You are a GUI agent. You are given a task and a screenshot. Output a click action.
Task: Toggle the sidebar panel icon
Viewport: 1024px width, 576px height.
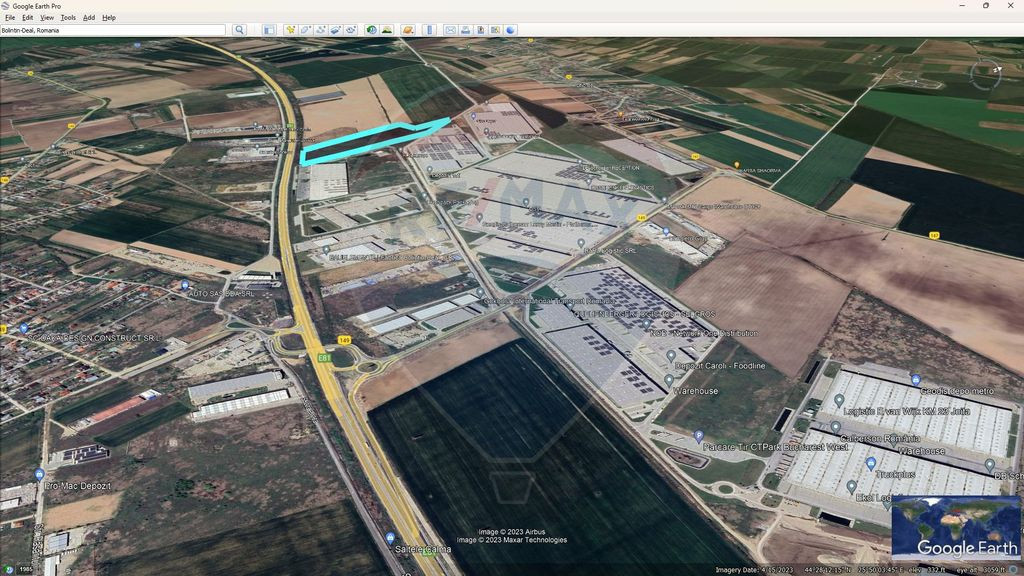pos(268,30)
